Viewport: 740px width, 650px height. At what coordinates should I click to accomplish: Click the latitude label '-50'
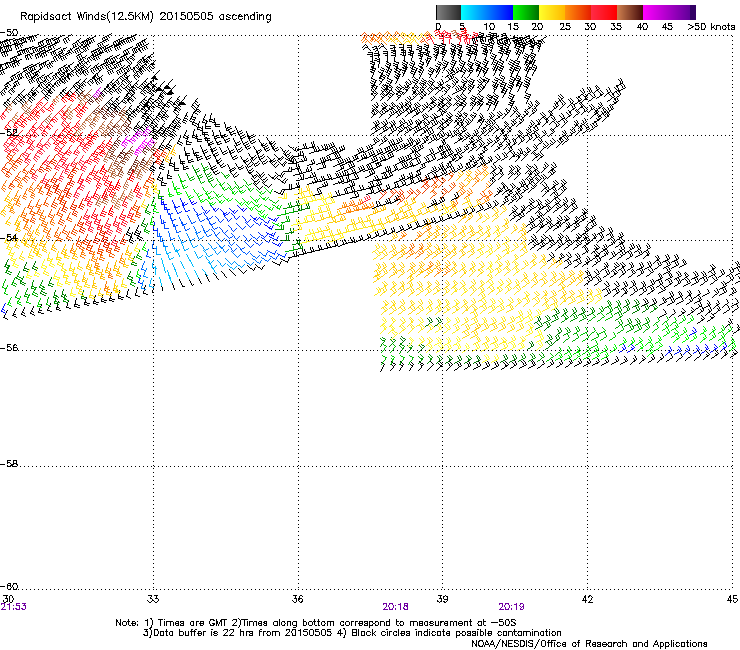9,33
